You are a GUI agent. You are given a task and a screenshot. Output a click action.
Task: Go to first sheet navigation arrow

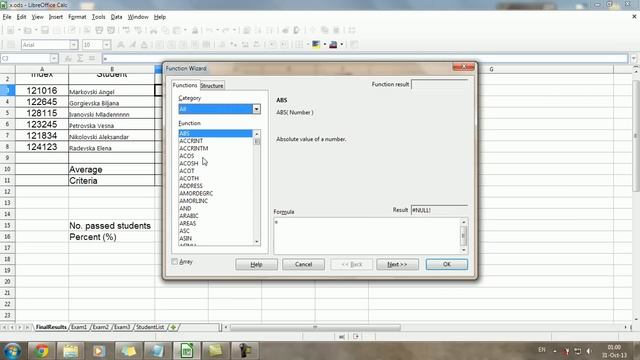(x=4, y=327)
